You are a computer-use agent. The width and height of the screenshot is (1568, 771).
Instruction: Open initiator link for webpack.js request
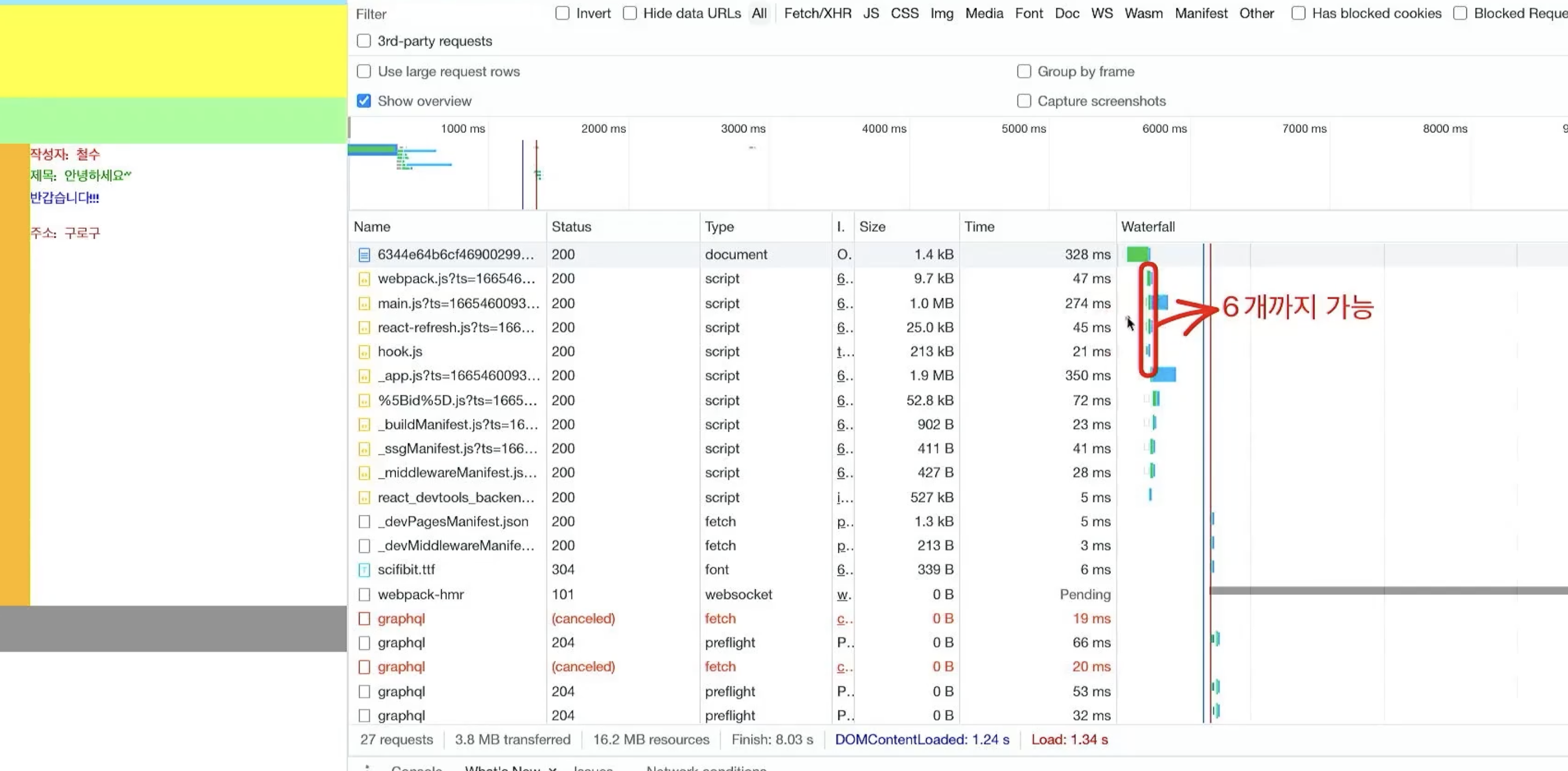[843, 279]
